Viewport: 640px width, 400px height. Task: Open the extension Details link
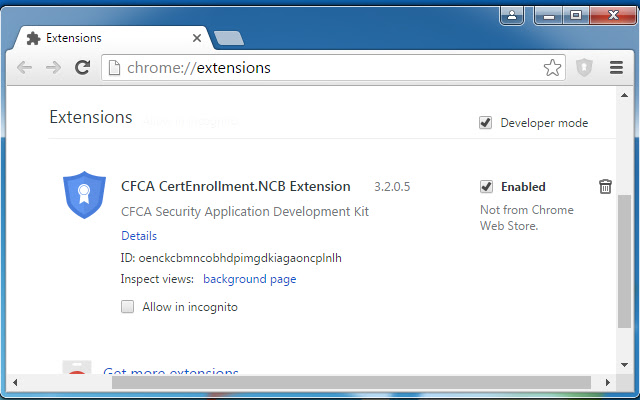(x=139, y=236)
